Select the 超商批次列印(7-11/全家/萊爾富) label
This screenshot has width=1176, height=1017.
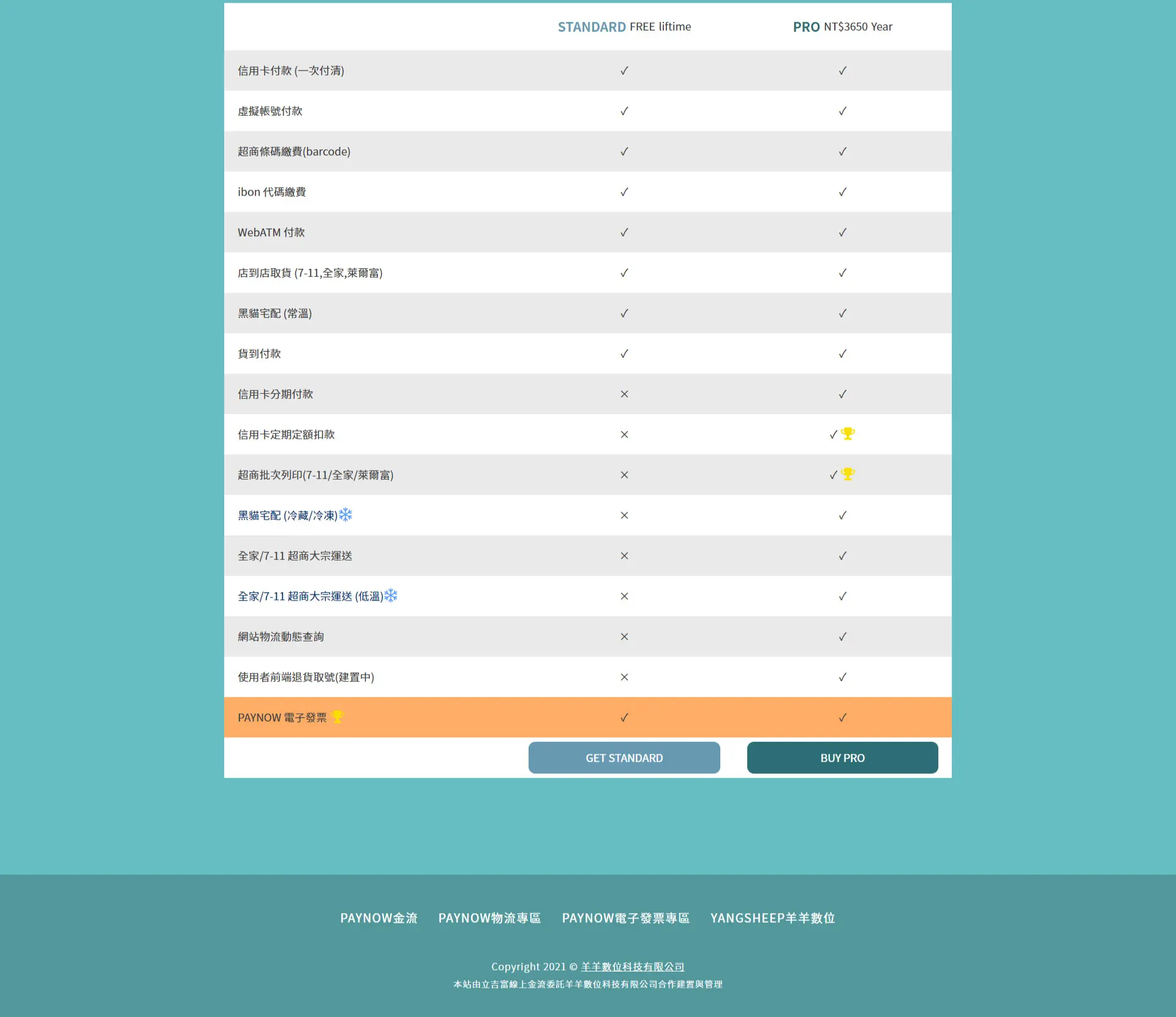click(315, 475)
